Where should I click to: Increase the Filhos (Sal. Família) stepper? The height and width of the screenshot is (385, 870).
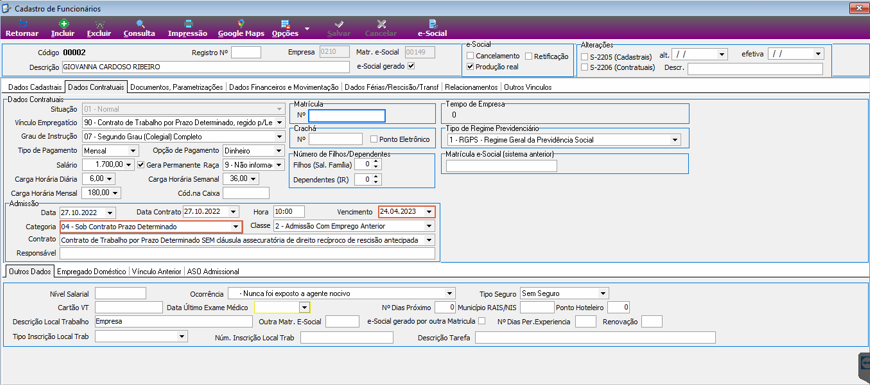pos(377,162)
